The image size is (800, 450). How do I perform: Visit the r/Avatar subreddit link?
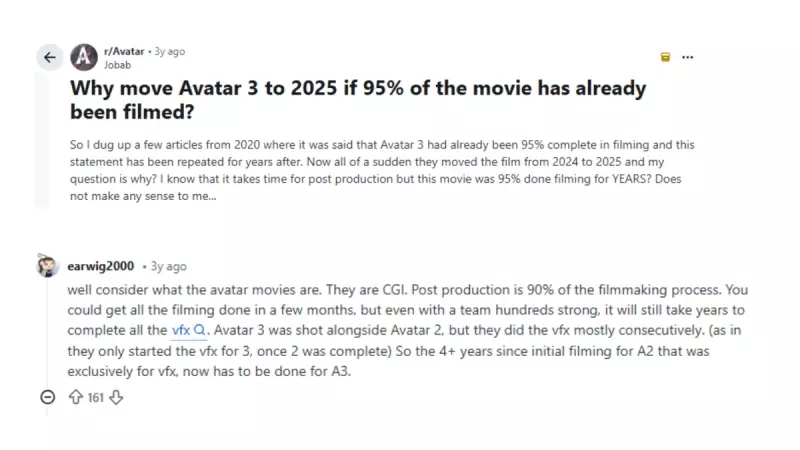(123, 51)
